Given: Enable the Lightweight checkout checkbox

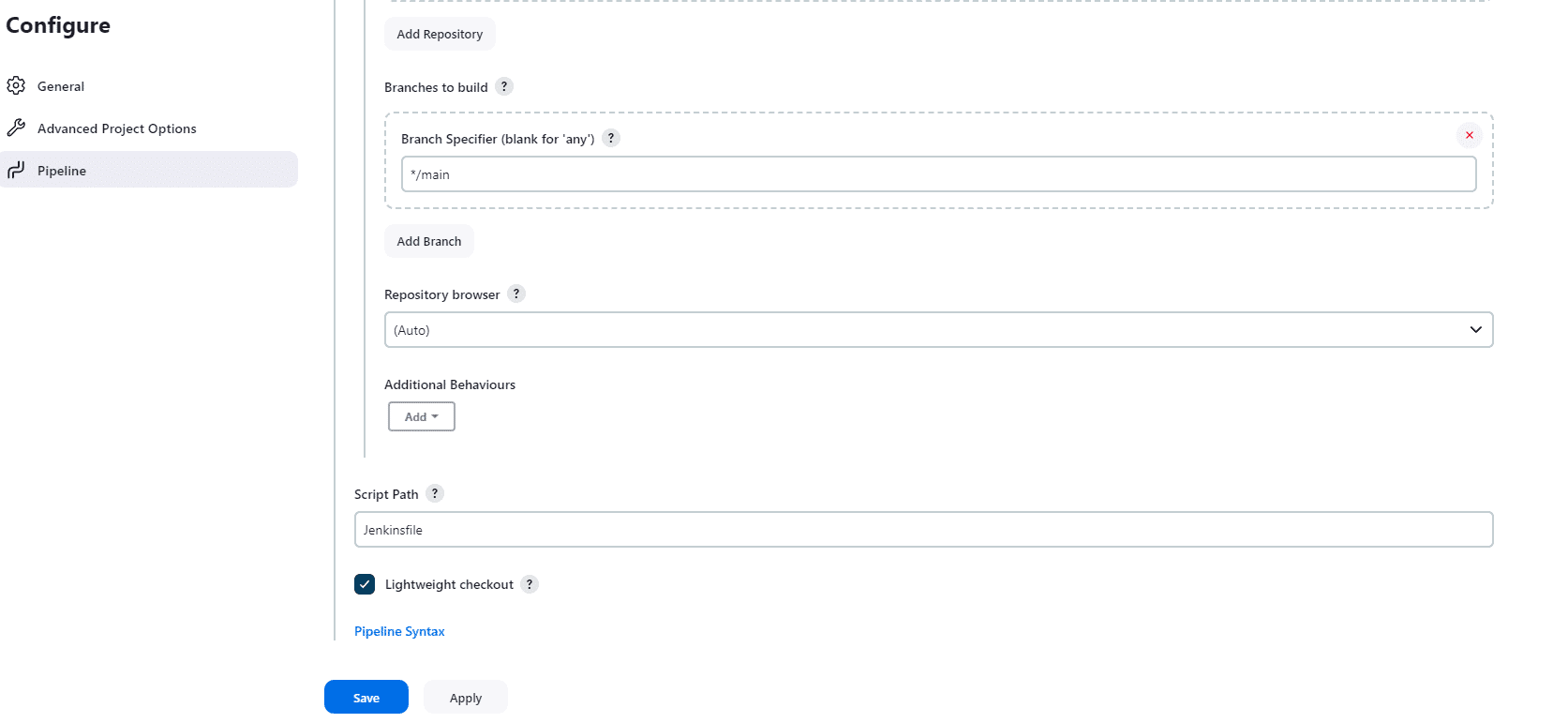Looking at the screenshot, I should point(364,584).
